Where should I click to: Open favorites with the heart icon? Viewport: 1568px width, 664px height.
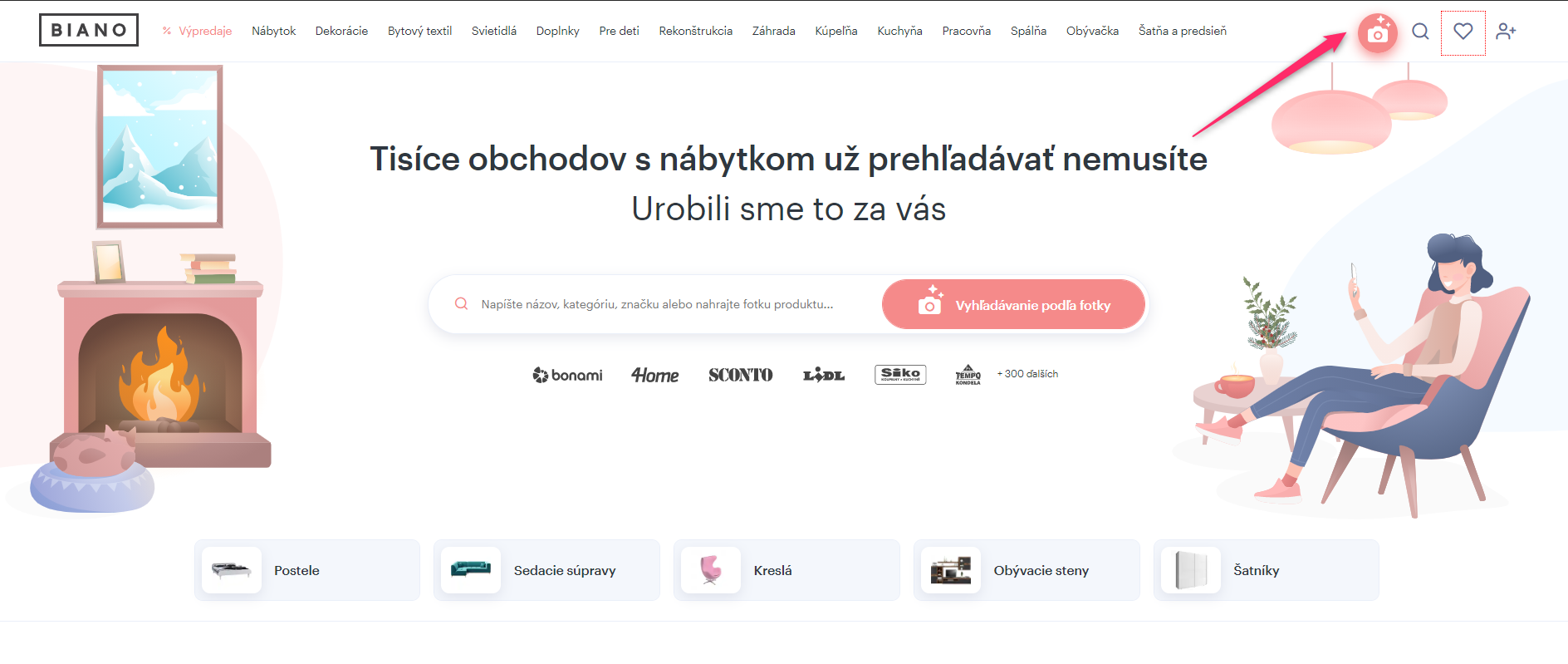[1463, 32]
